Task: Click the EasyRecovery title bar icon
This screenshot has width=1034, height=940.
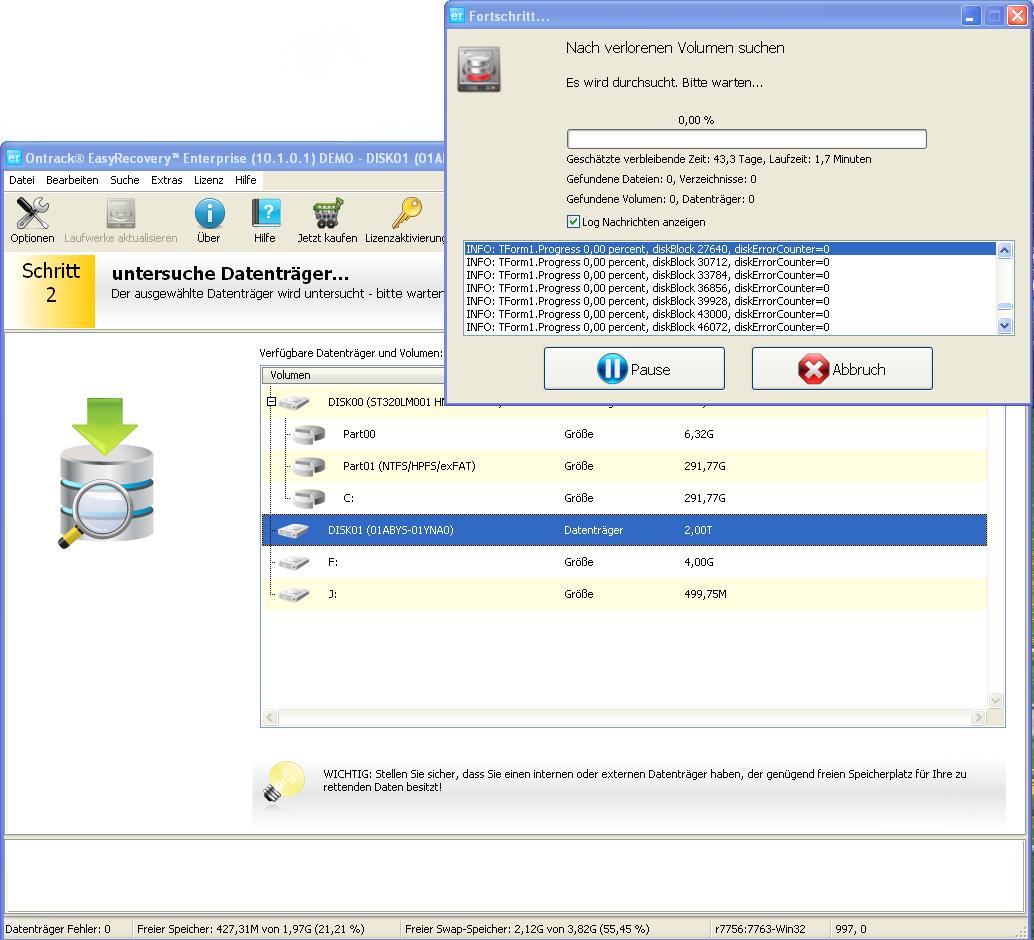Action: pyautogui.click(x=14, y=158)
